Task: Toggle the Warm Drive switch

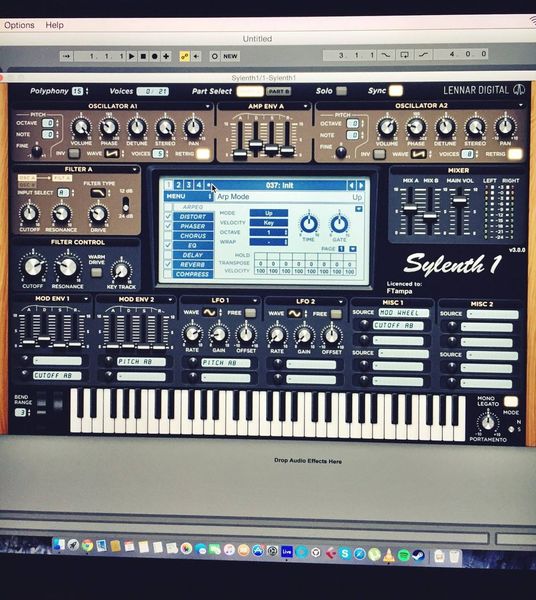Action: click(x=96, y=272)
